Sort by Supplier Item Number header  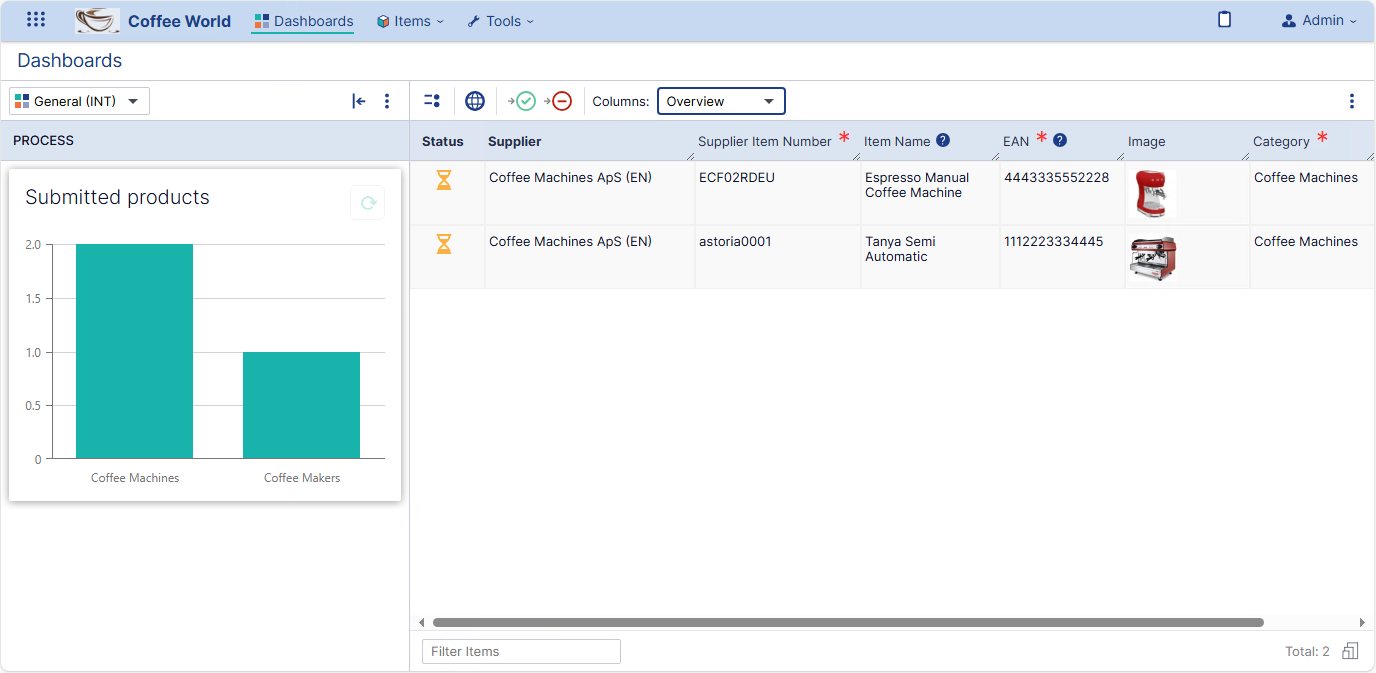click(x=765, y=141)
